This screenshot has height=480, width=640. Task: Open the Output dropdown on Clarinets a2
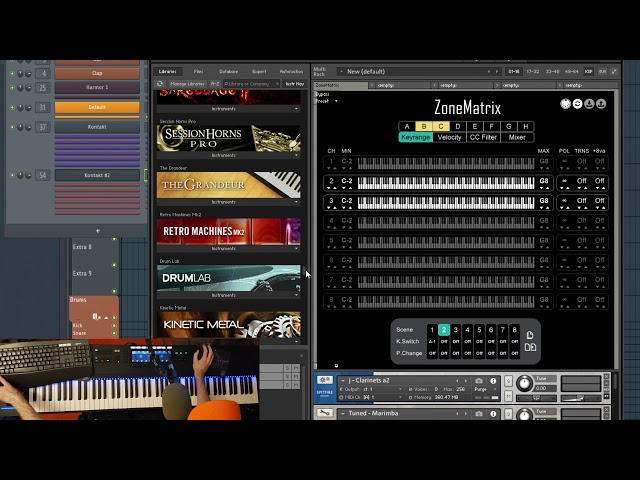(x=400, y=389)
